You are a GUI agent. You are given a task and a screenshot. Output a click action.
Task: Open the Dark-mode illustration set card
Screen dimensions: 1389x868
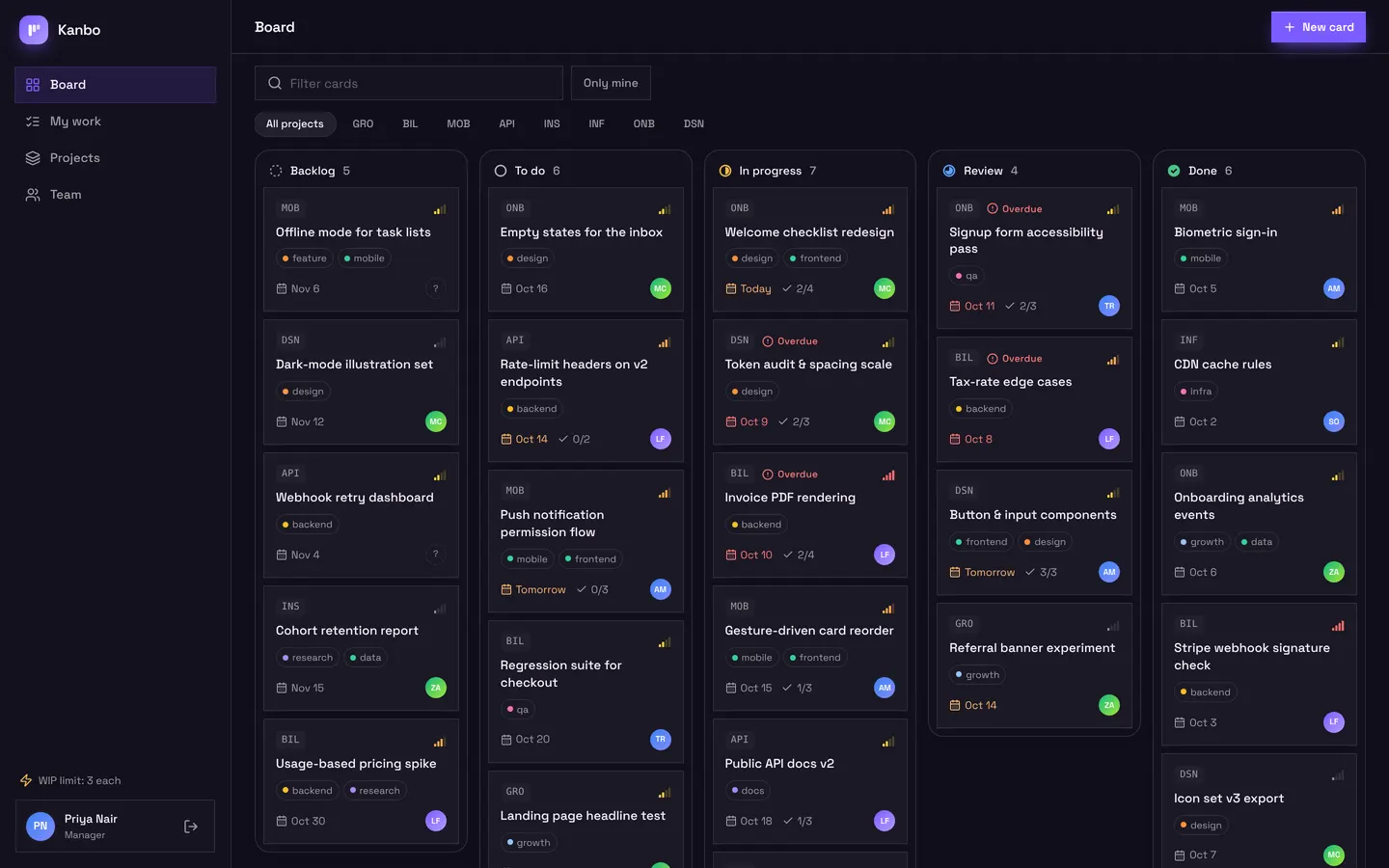point(361,382)
